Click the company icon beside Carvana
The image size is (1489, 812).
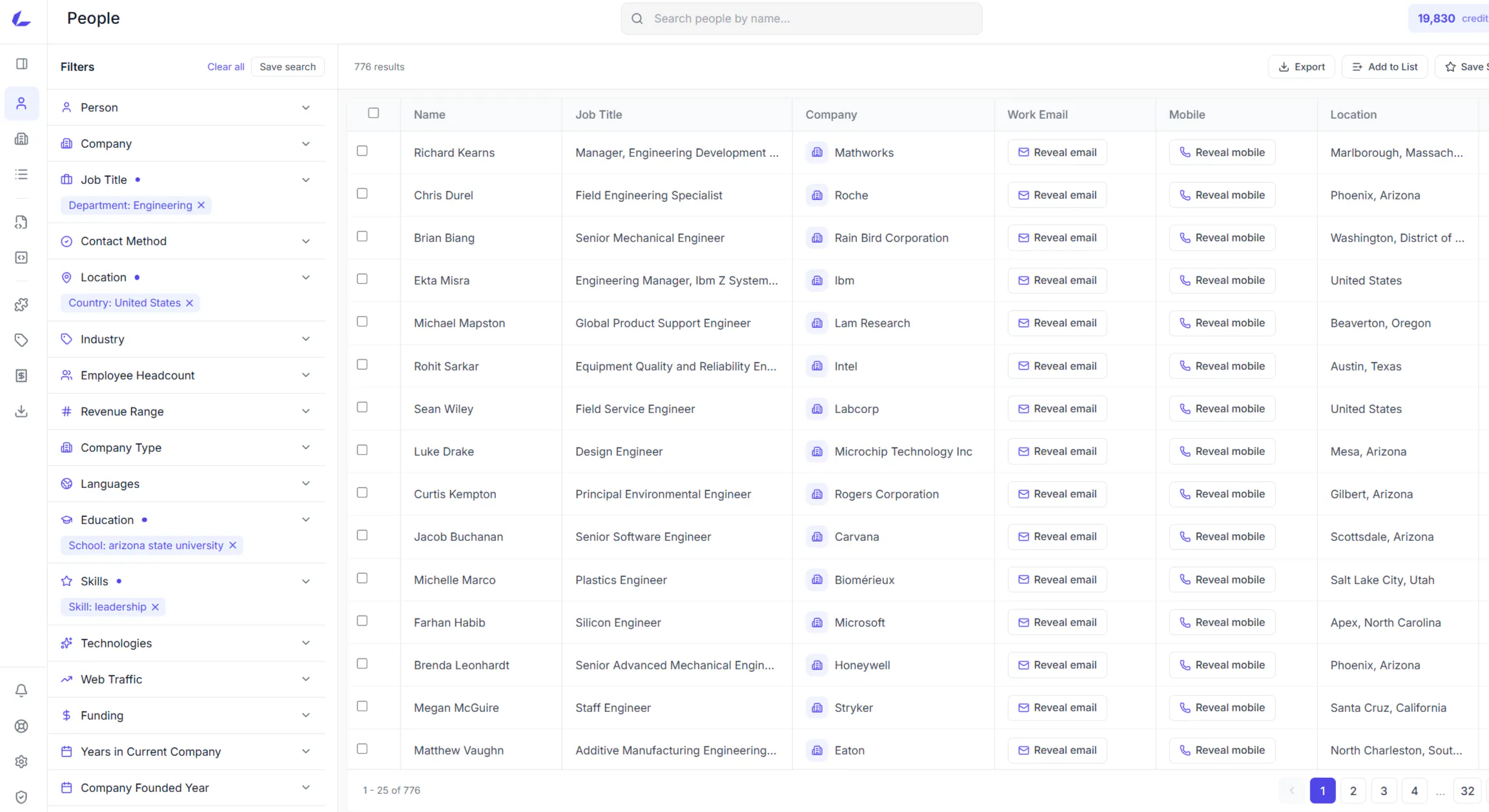click(x=817, y=536)
